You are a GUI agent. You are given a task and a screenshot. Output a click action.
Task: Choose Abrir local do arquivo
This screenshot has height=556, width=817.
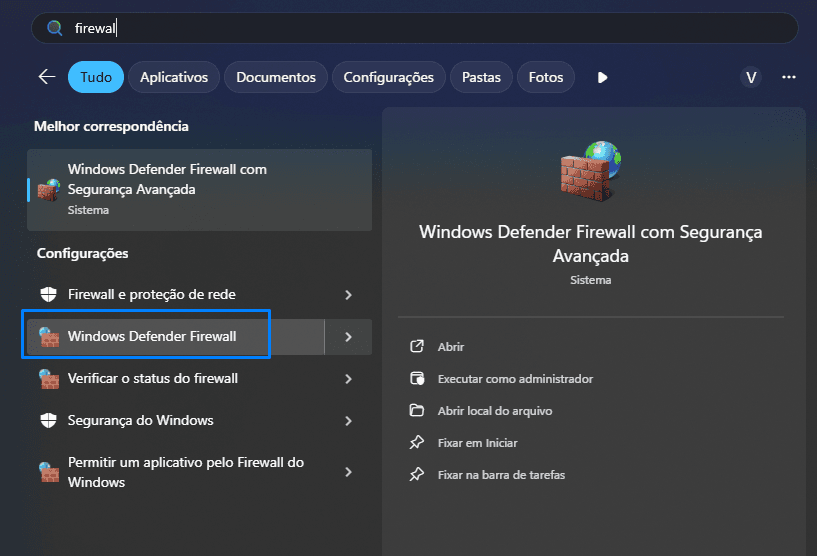click(495, 411)
